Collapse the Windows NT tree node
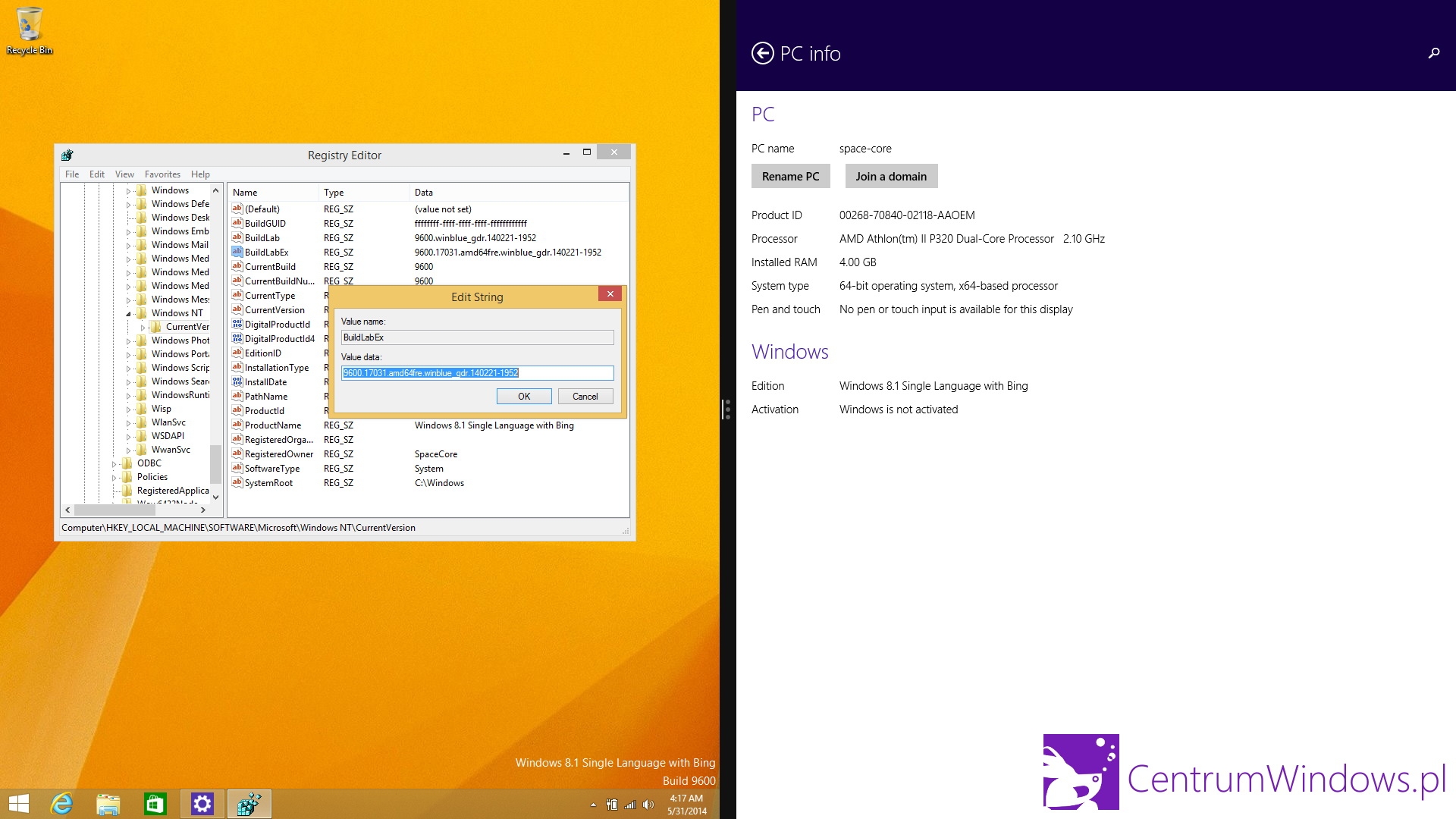 pyautogui.click(x=128, y=313)
